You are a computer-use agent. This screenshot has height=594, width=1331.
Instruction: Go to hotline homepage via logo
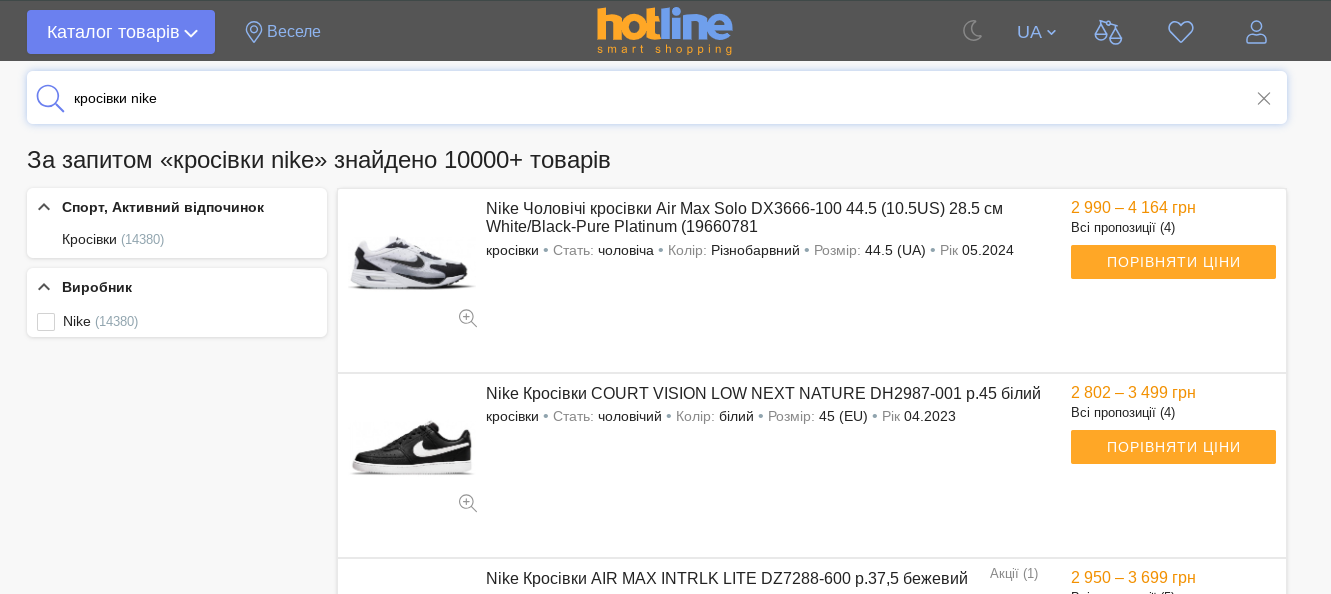(665, 31)
